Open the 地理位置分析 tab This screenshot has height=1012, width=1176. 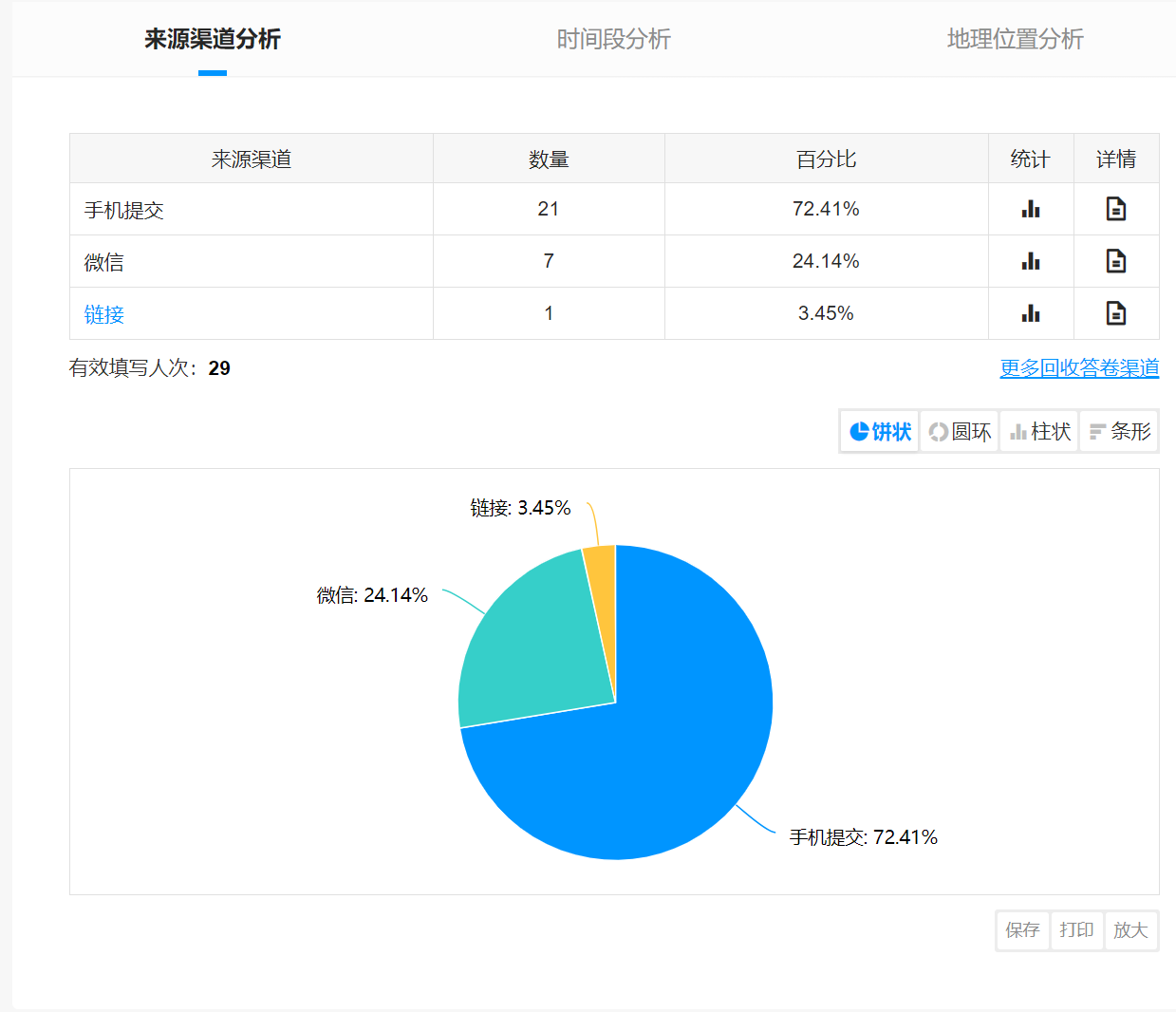coord(1015,39)
